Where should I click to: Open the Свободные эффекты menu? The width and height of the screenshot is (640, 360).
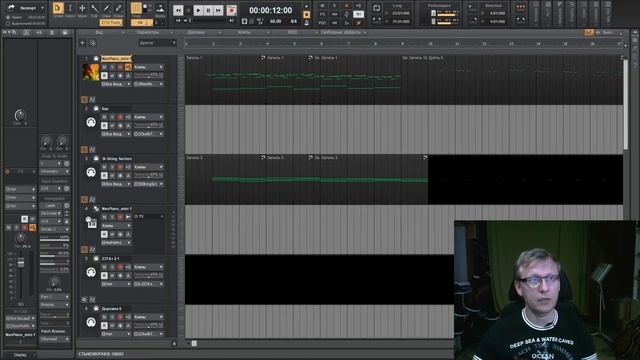click(341, 32)
